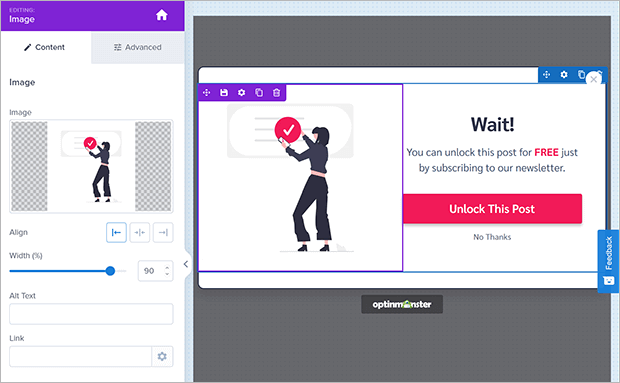This screenshot has height=383, width=620.
Task: Open row settings gear in blue toolbar
Action: (564, 74)
